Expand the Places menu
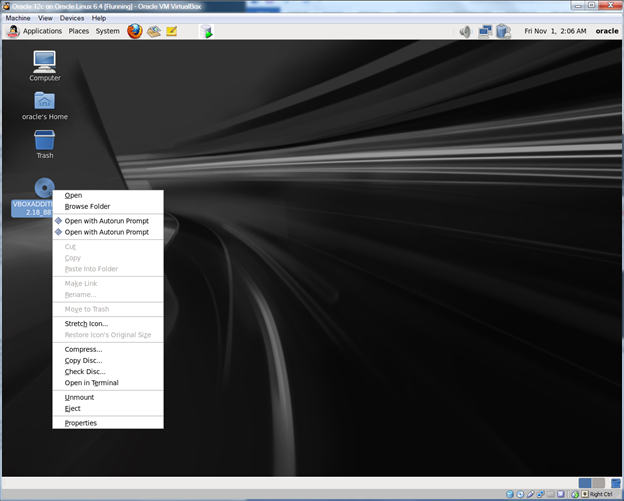Screen dimensions: 624x501 coord(78,31)
